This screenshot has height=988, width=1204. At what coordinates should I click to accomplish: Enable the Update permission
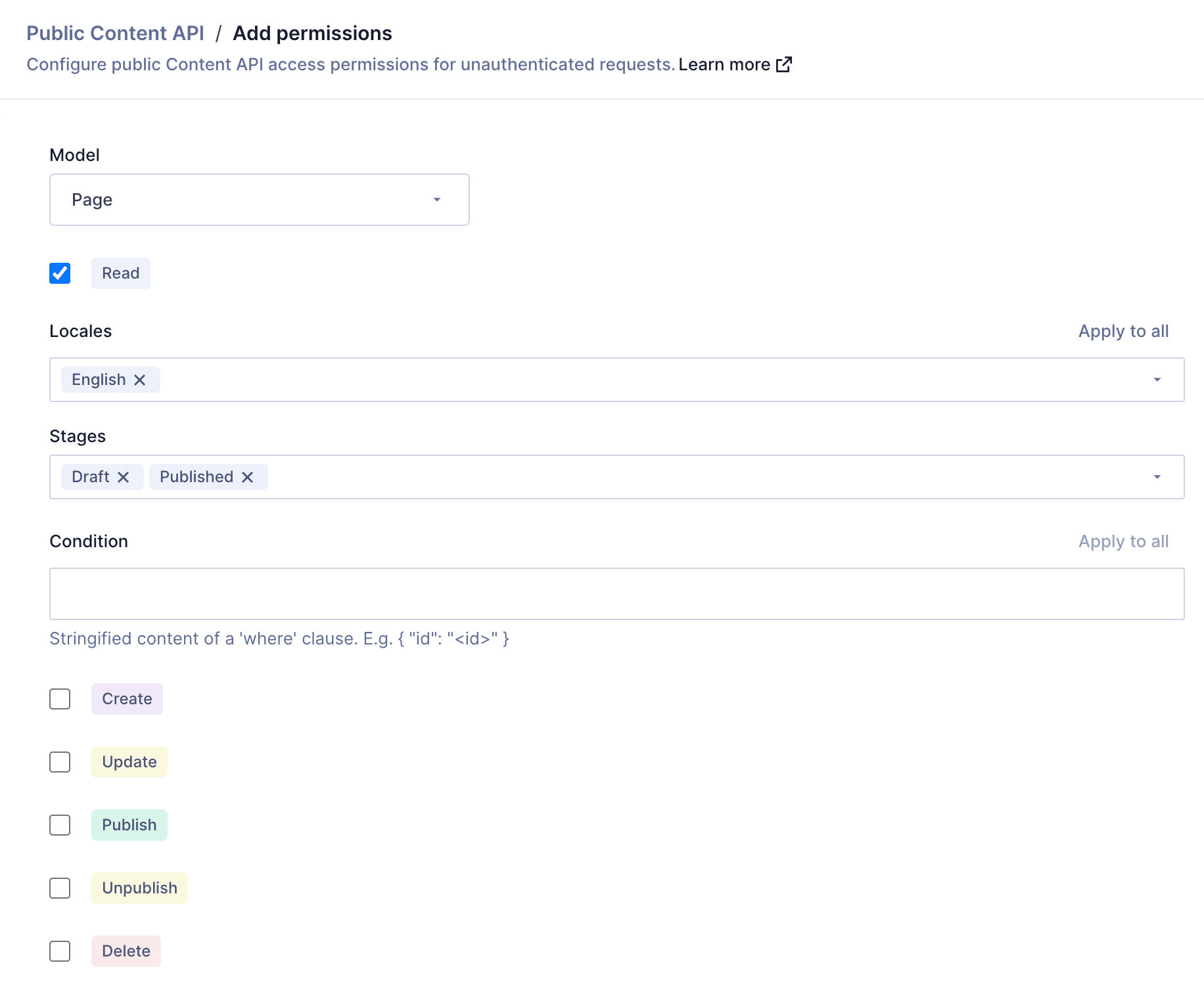[x=60, y=762]
